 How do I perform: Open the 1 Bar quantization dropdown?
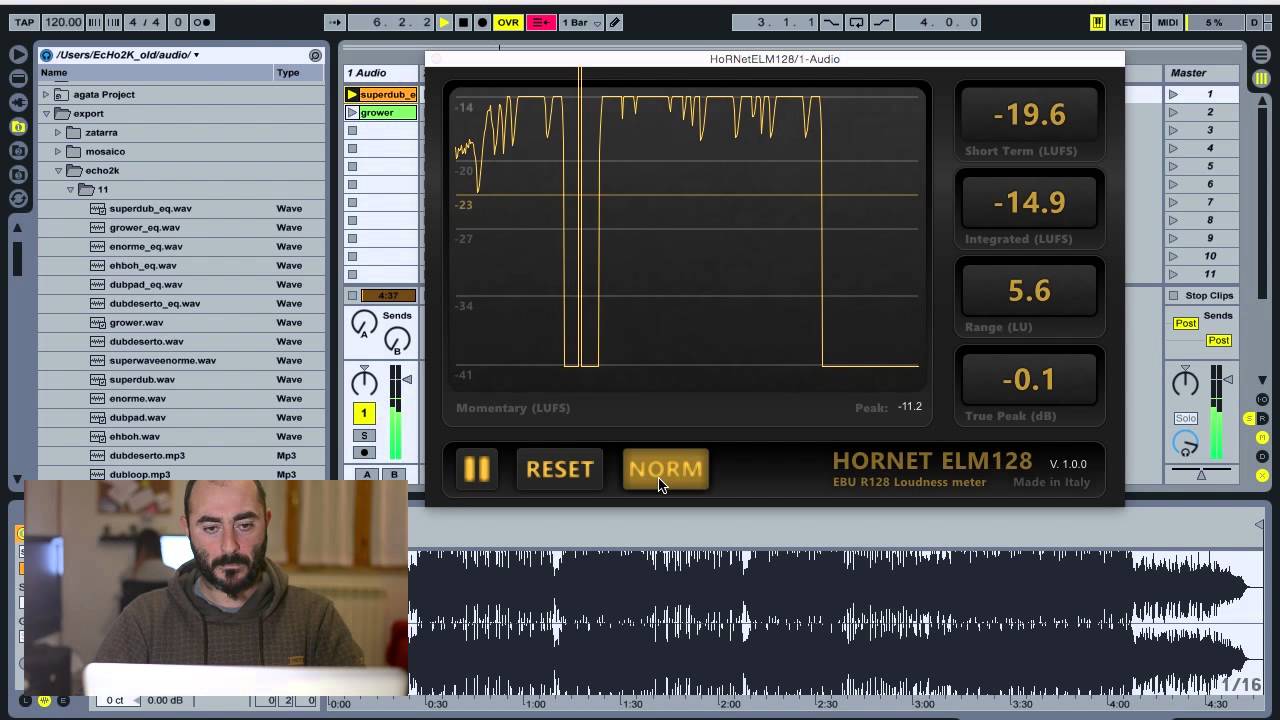pos(581,22)
